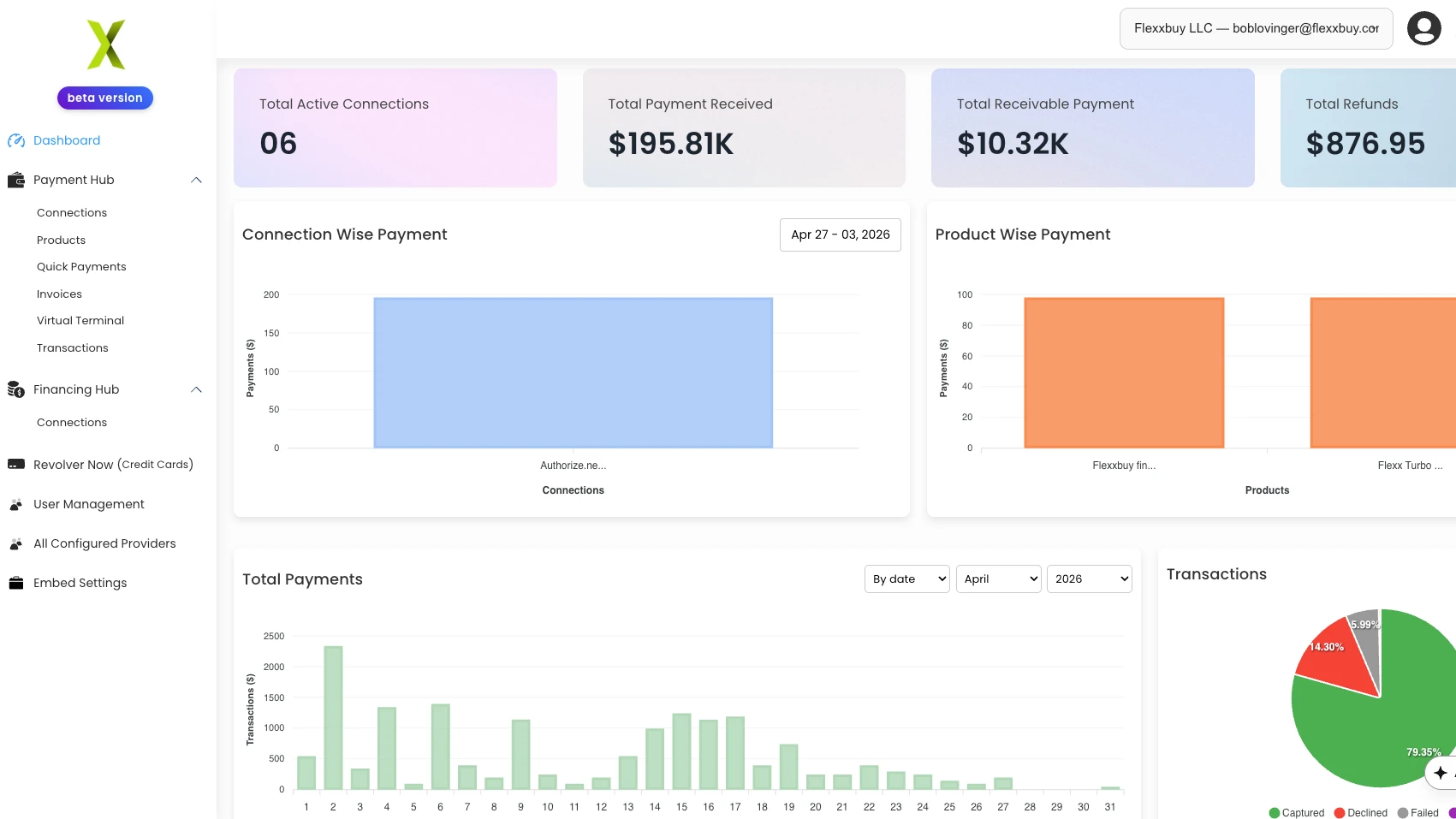The height and width of the screenshot is (819, 1456).
Task: Open the Flexxbuy LLC account selector
Action: point(1257,28)
